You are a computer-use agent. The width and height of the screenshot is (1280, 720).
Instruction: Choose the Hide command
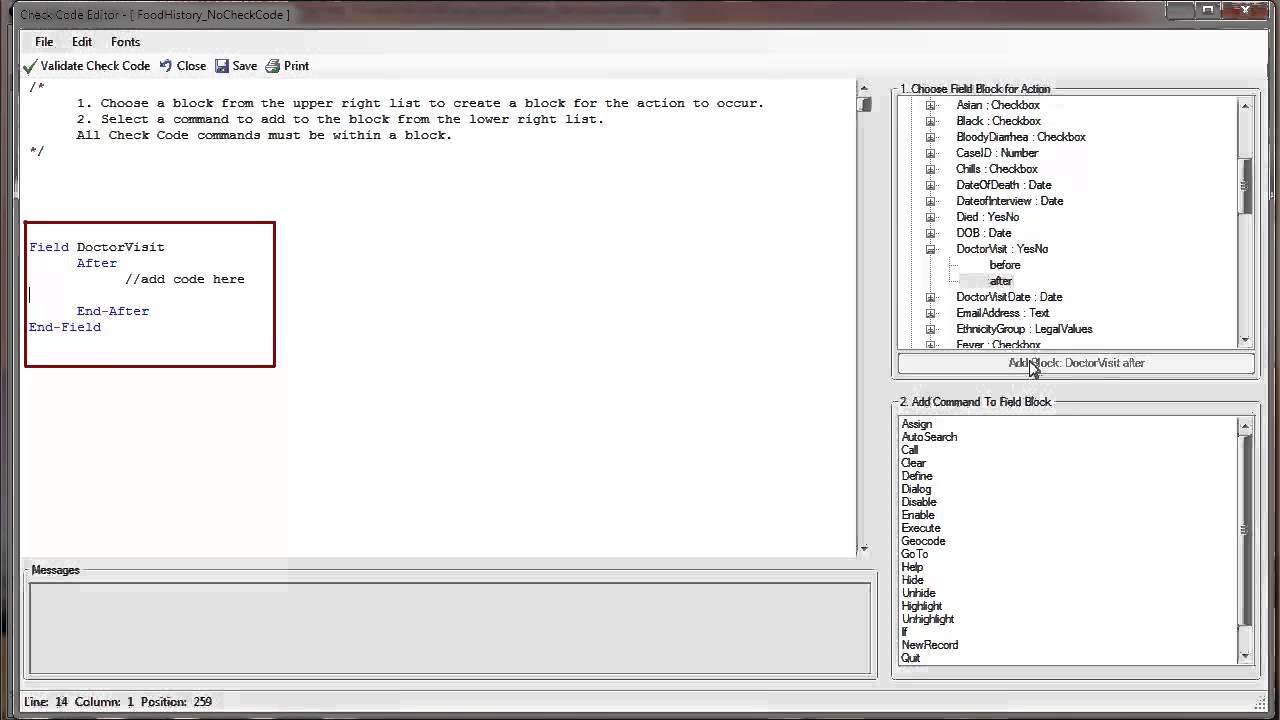[x=912, y=580]
